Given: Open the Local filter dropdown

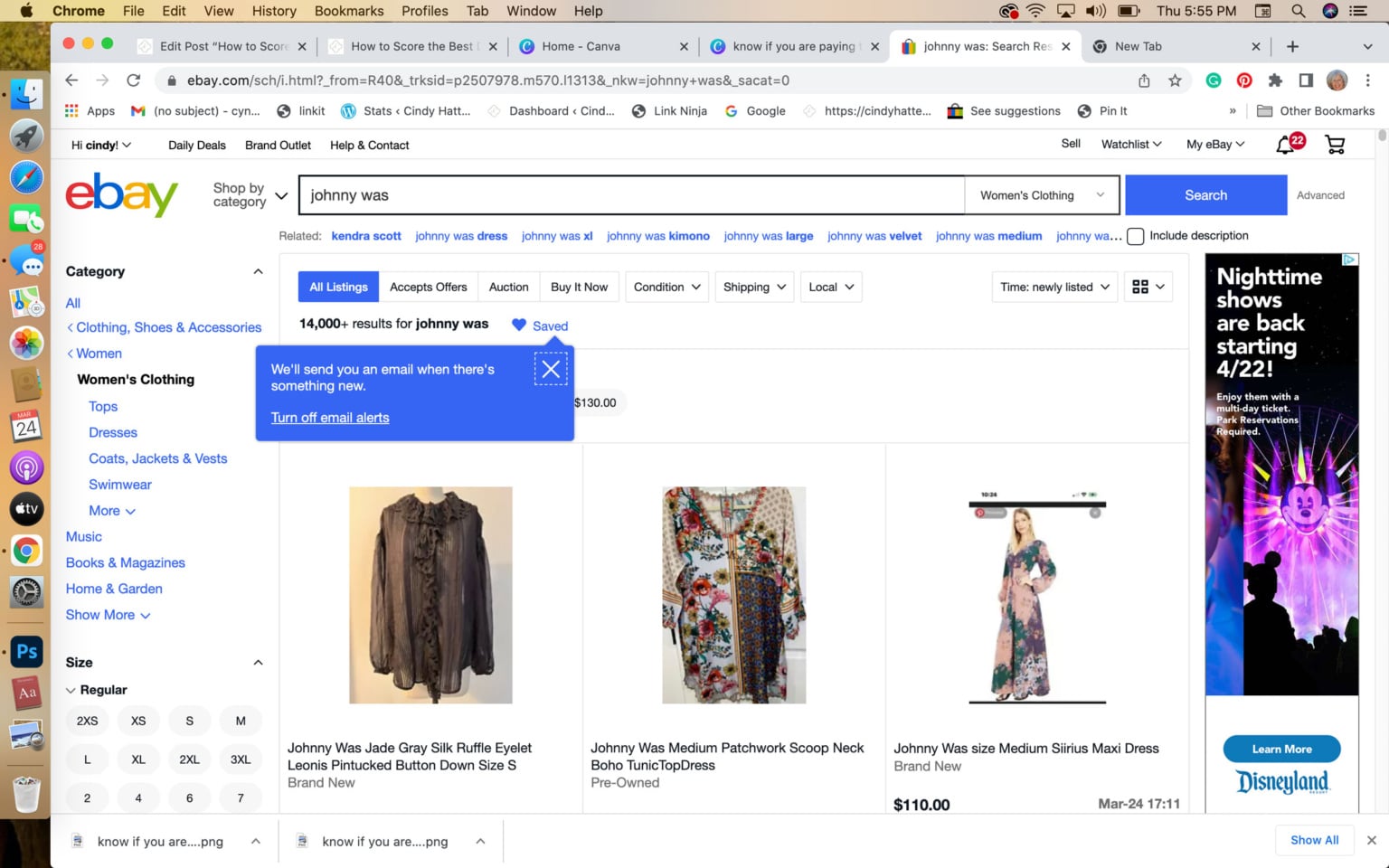Looking at the screenshot, I should click(831, 287).
